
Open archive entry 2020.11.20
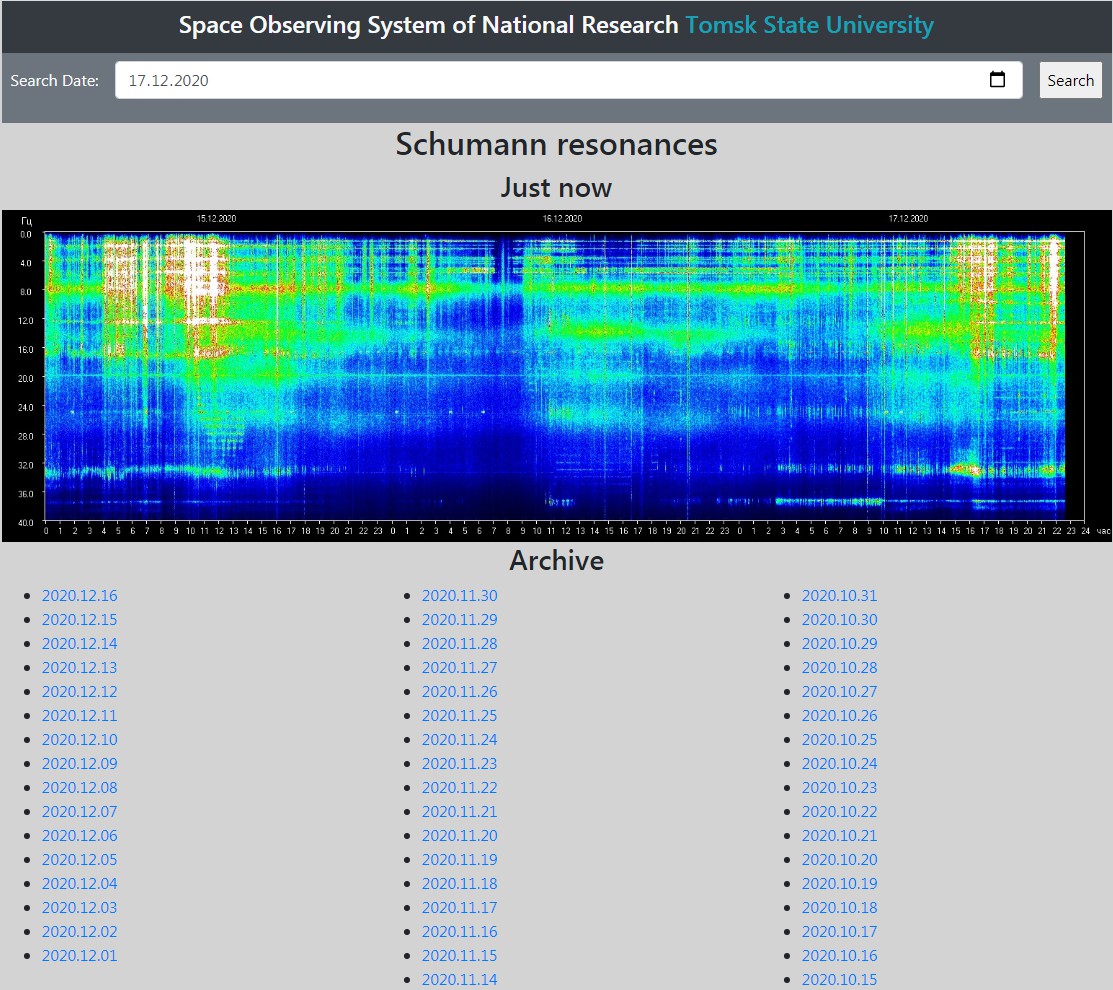pos(459,836)
